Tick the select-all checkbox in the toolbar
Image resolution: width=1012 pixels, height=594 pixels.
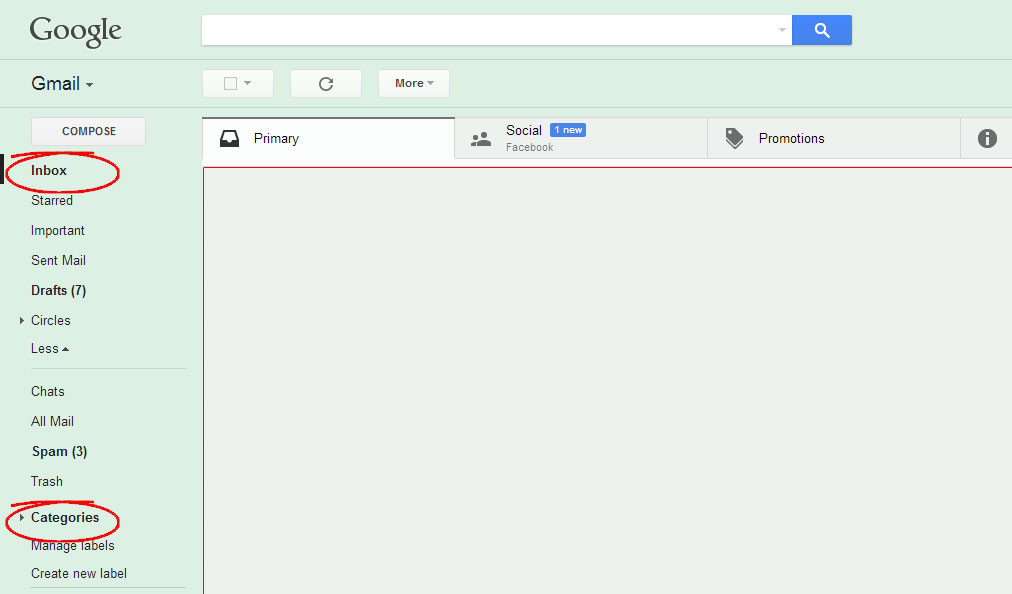tap(230, 83)
